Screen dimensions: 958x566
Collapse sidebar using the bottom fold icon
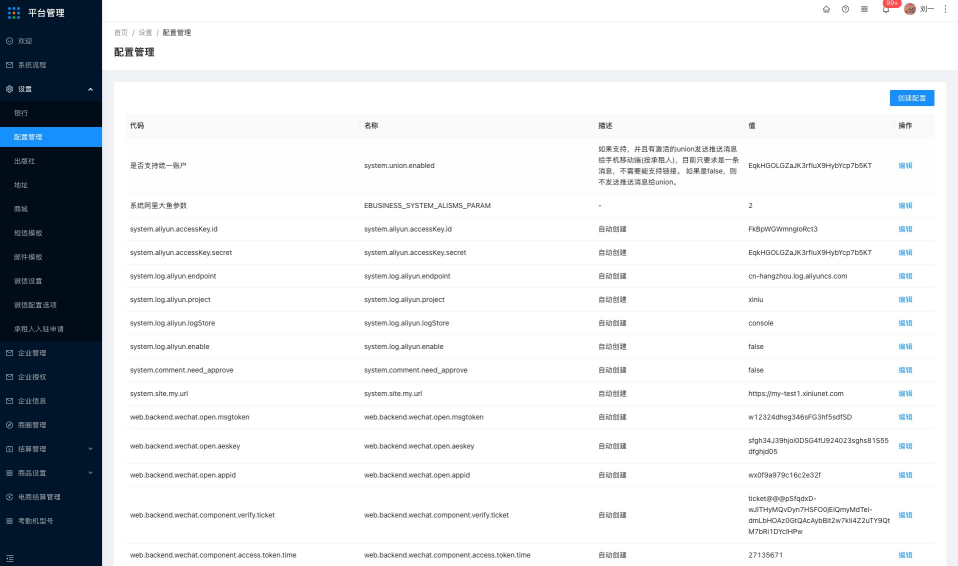(10, 558)
